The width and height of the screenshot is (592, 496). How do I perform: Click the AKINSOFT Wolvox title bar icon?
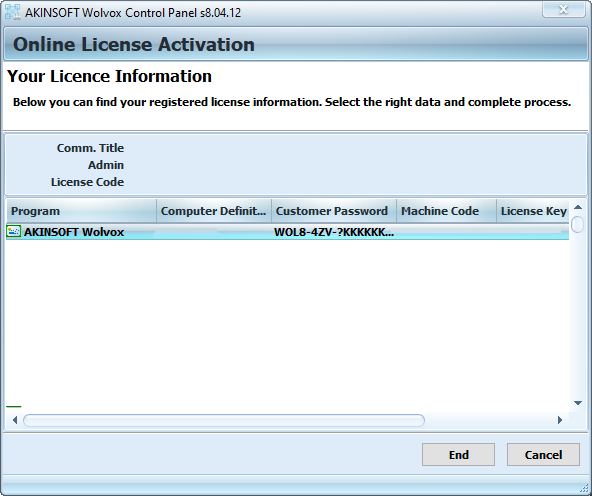pyautogui.click(x=12, y=12)
